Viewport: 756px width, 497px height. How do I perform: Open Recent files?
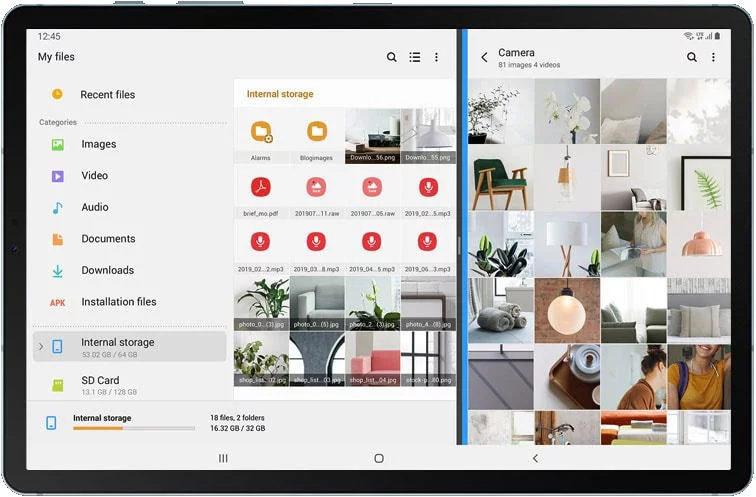[x=107, y=95]
